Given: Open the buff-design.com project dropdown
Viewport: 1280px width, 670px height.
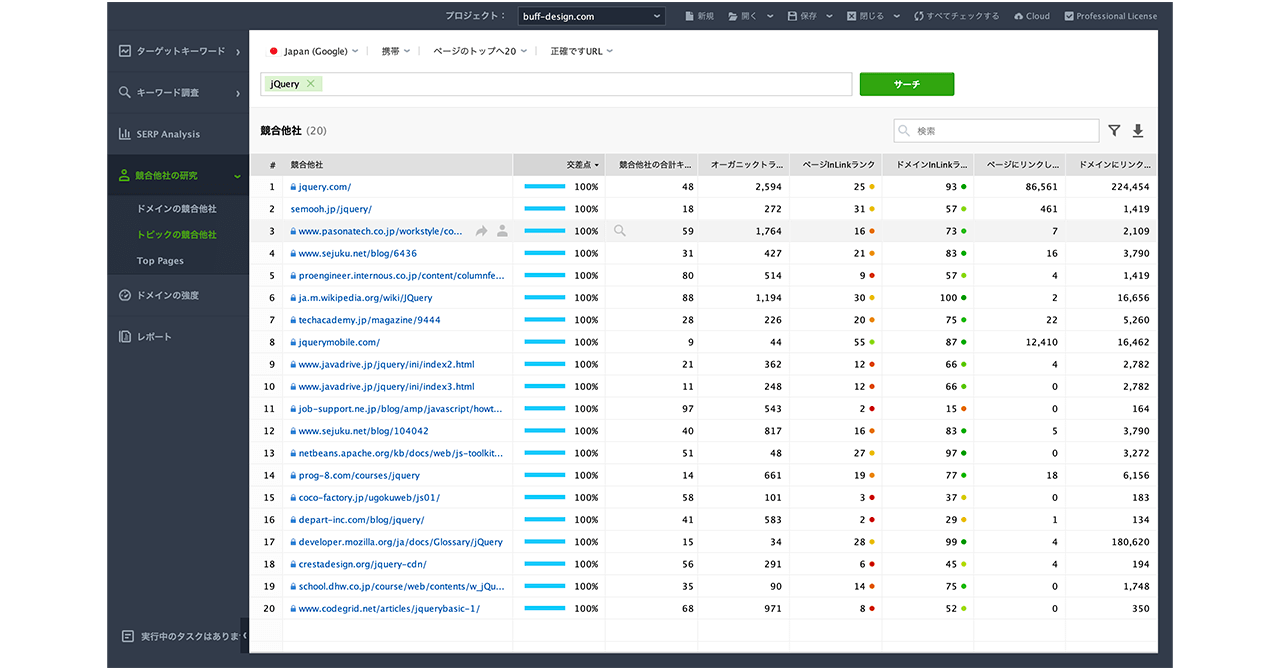Looking at the screenshot, I should pos(591,16).
